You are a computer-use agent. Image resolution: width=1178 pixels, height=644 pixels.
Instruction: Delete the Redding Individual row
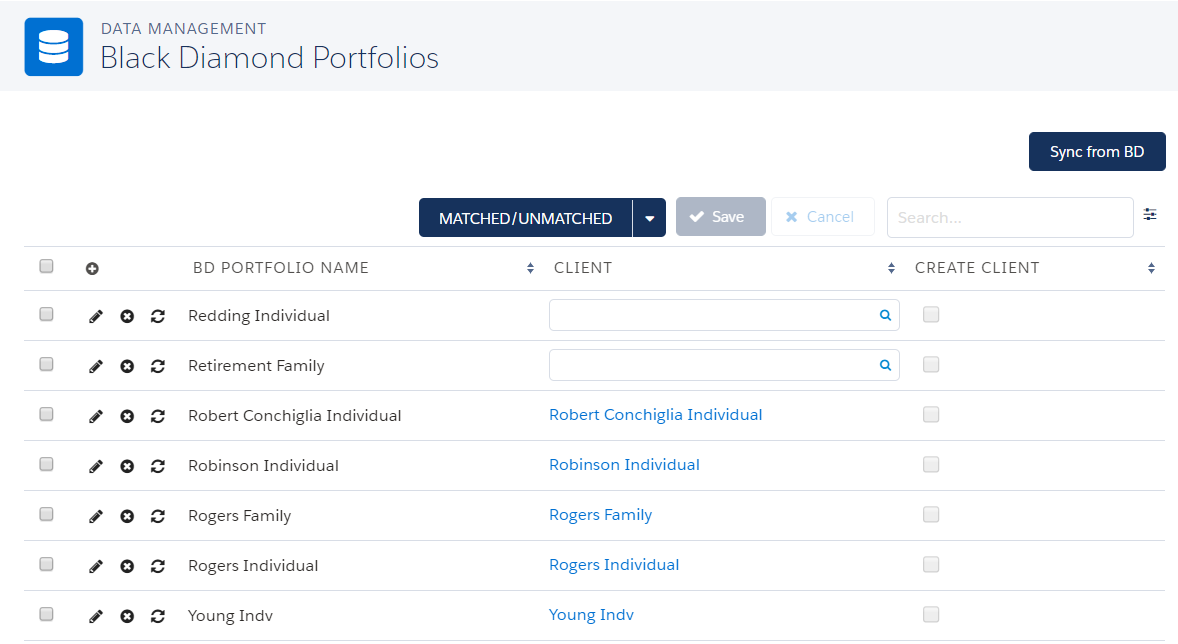pyautogui.click(x=127, y=316)
